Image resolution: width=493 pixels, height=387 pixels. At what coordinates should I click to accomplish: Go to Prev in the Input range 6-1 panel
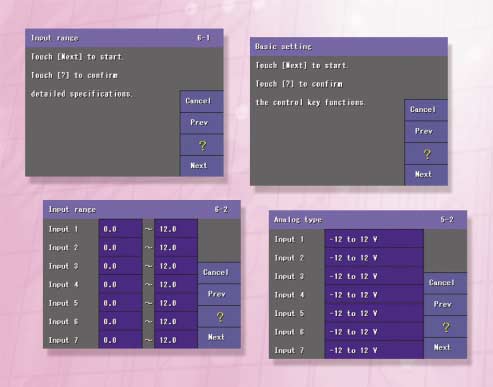point(202,123)
